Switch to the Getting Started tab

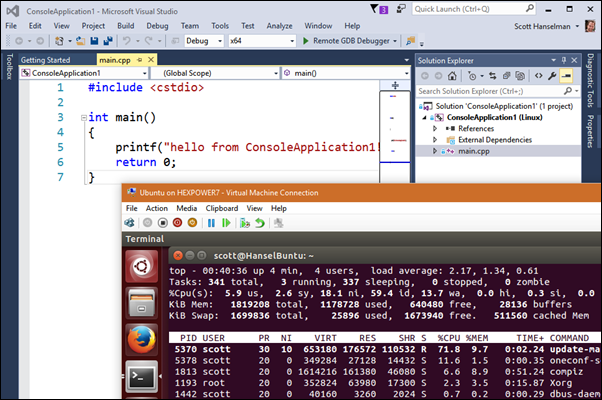45,60
